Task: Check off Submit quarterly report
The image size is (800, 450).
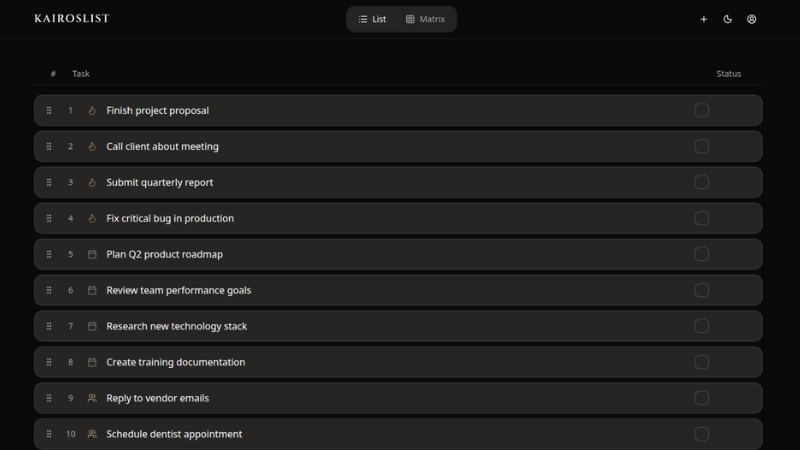Action: click(x=702, y=183)
